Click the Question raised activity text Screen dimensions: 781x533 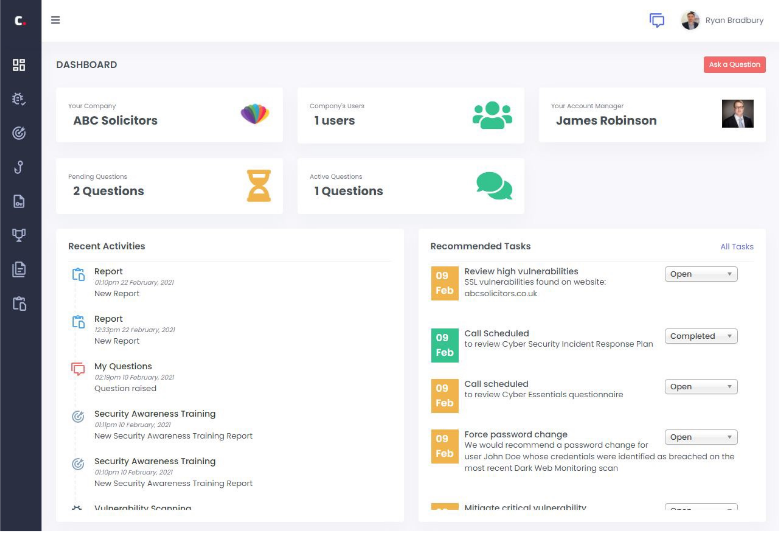(125, 389)
